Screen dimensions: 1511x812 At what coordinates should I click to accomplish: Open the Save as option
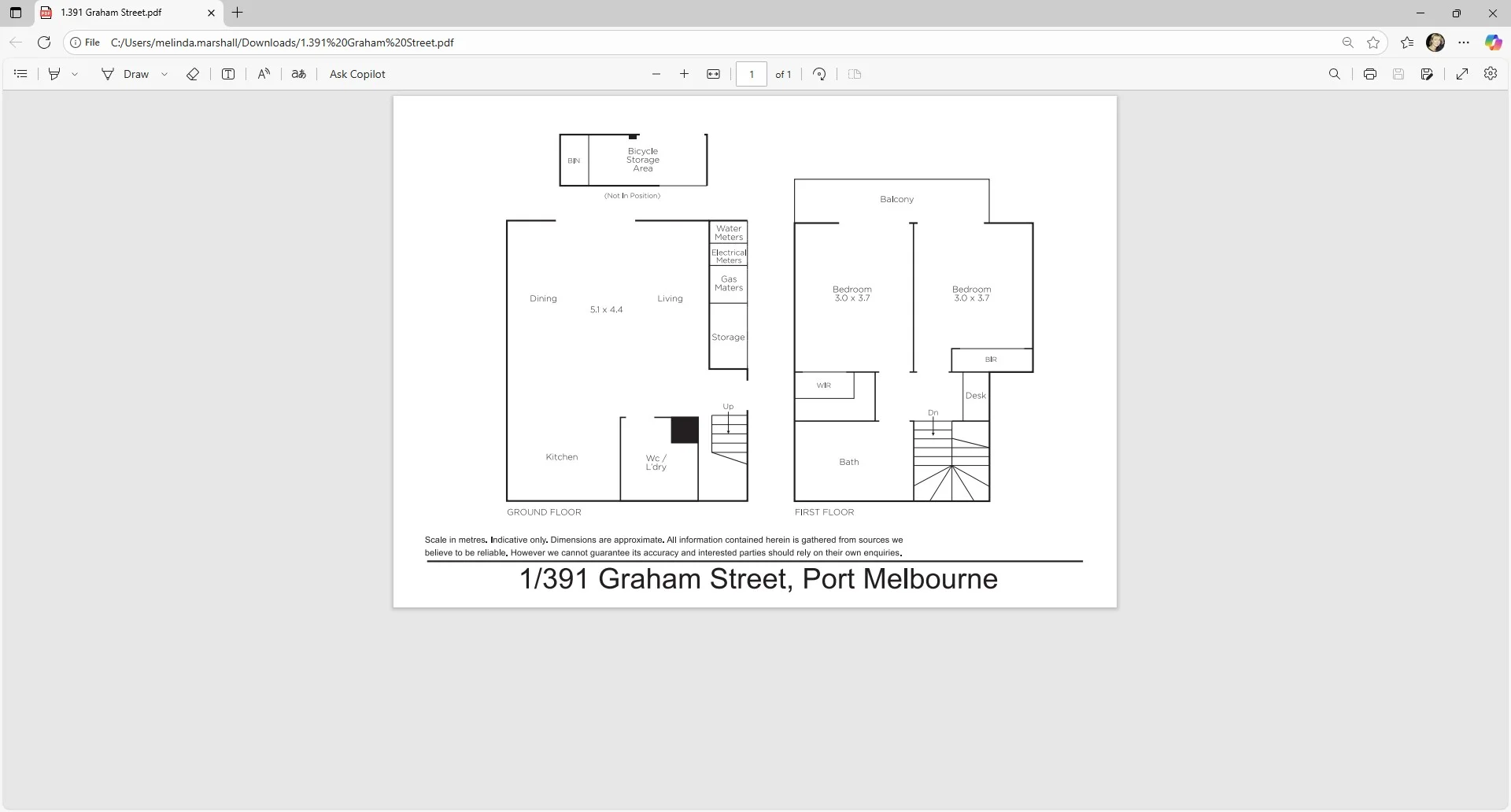tap(1427, 74)
